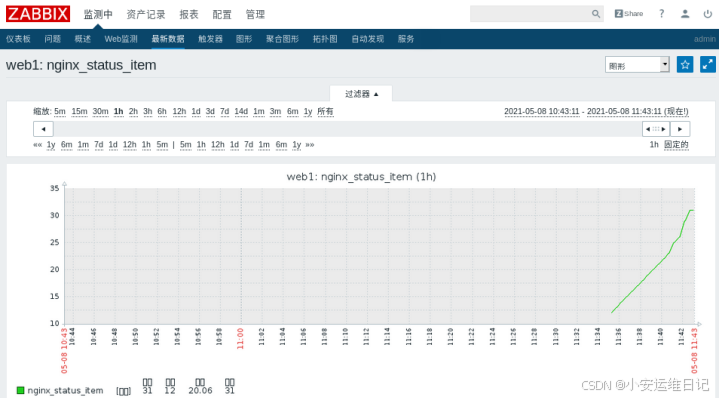Set zoom to 2h
The height and width of the screenshot is (398, 720).
133,112
